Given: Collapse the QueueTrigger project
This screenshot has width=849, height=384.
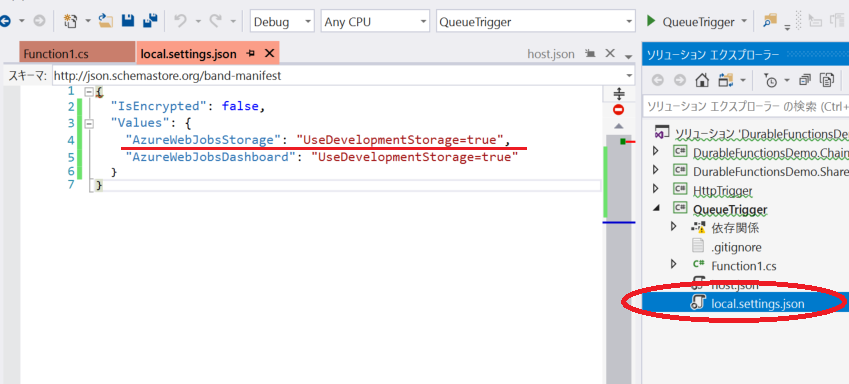Looking at the screenshot, I should coord(656,207).
